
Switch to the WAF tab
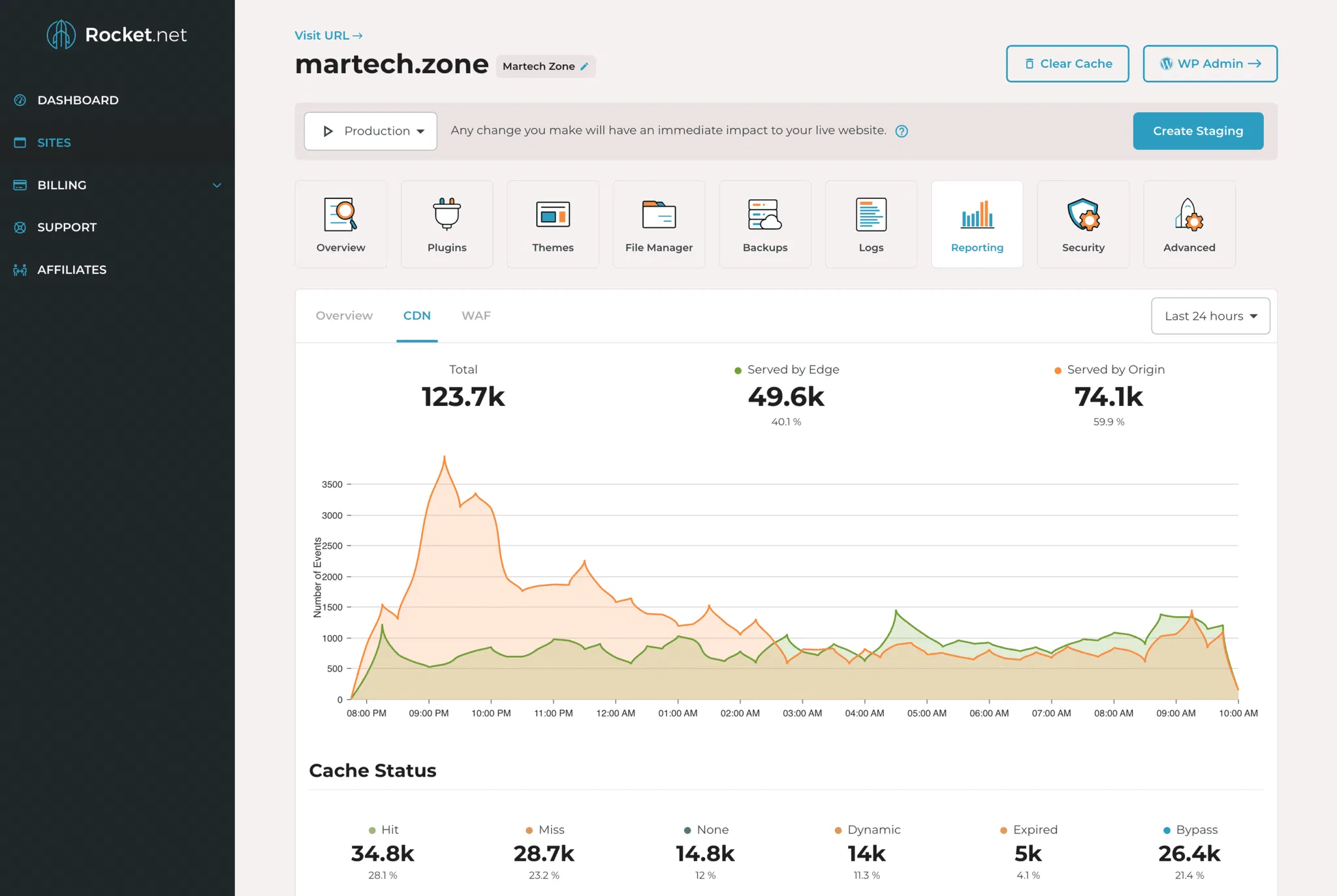476,316
